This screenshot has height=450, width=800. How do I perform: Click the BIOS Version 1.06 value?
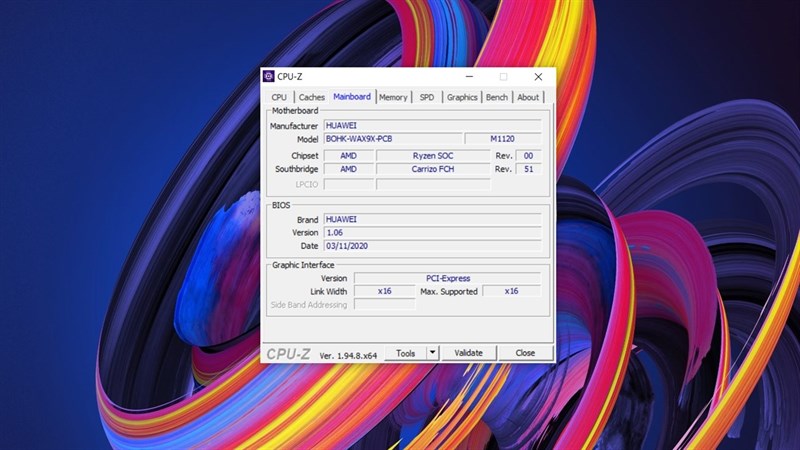pyautogui.click(x=433, y=233)
